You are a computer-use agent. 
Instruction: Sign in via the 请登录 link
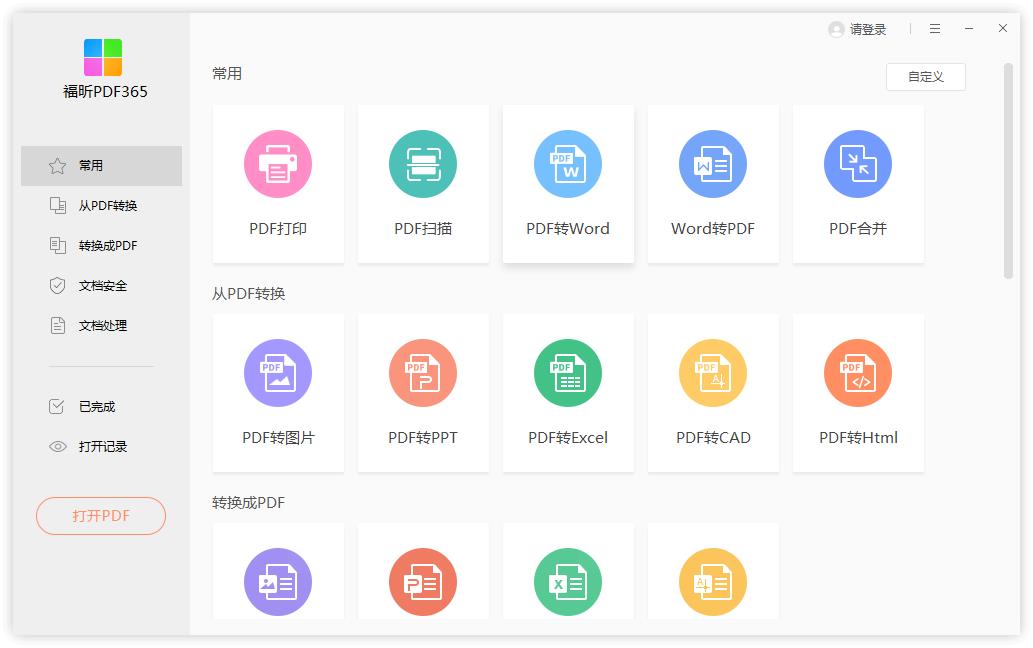click(x=862, y=29)
